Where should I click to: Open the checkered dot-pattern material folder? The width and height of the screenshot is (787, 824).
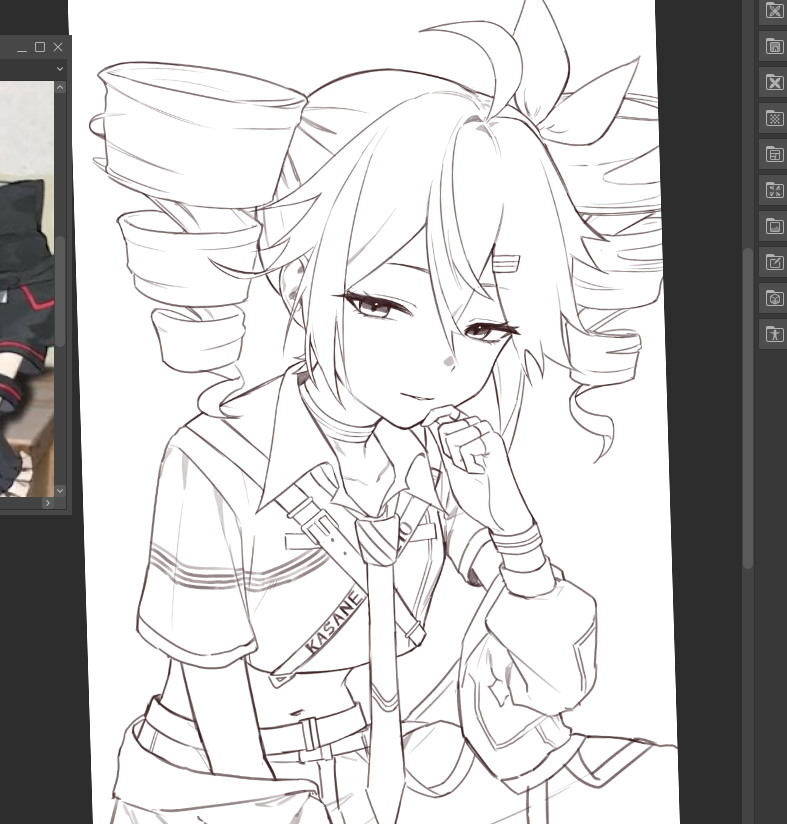click(x=774, y=118)
